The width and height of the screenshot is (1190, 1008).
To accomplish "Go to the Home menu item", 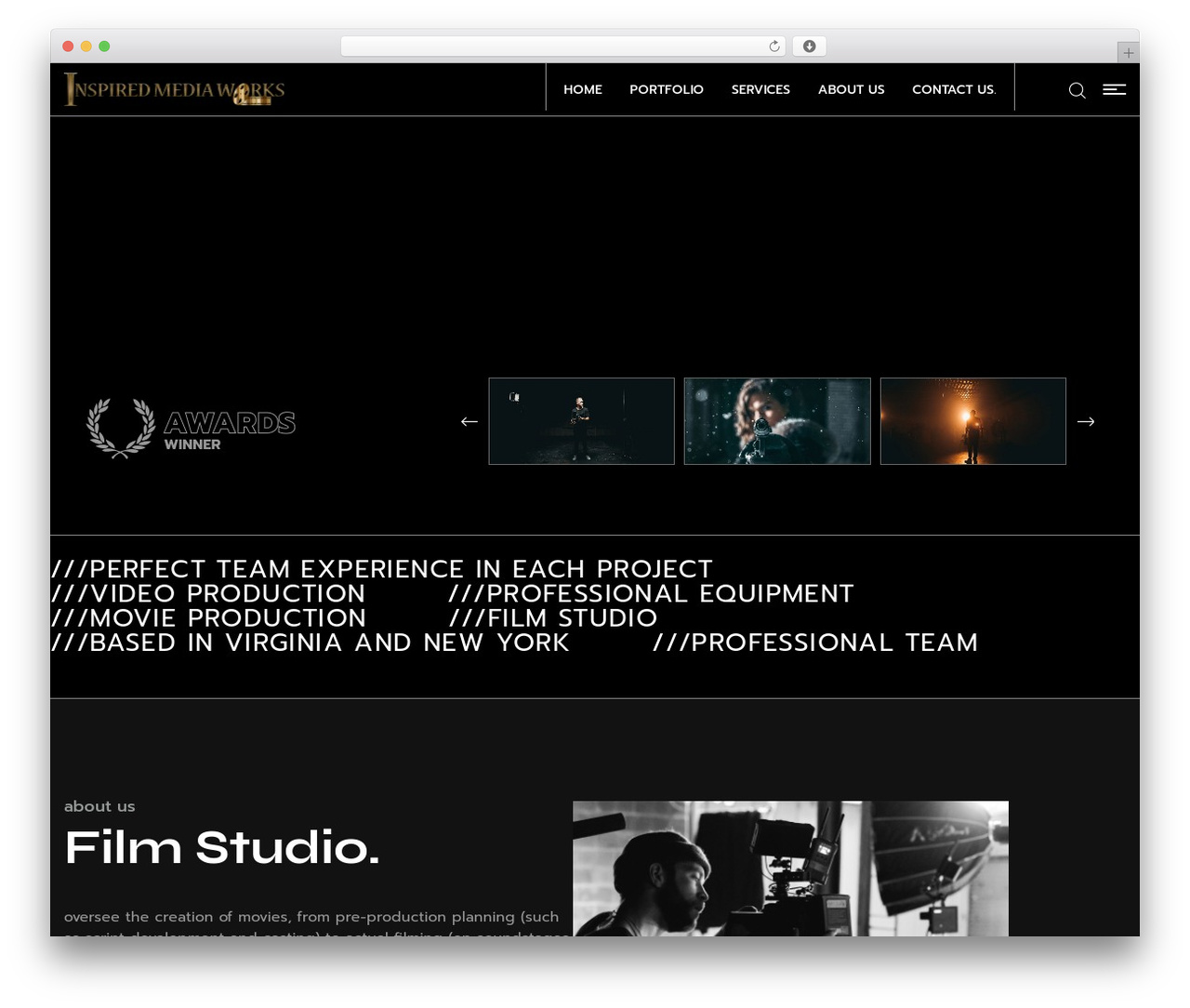I will point(583,89).
